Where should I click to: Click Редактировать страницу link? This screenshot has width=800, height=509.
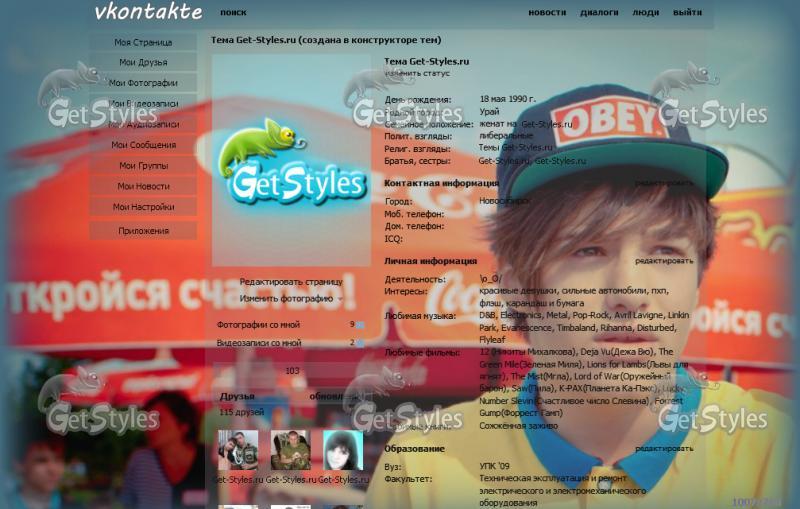click(x=291, y=282)
